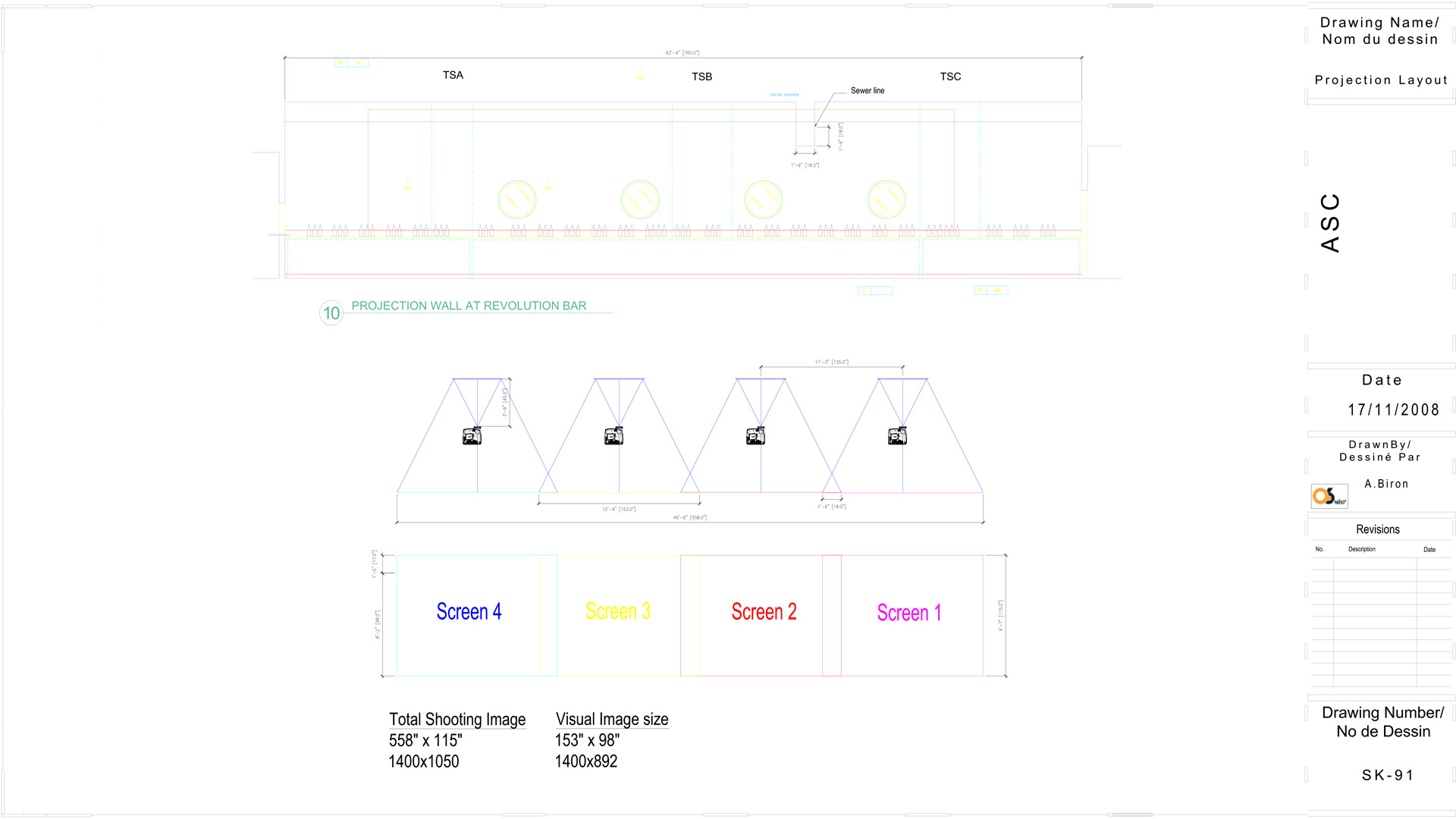Click the projector icon above Screen 2
The width and height of the screenshot is (1456, 819).
(755, 436)
